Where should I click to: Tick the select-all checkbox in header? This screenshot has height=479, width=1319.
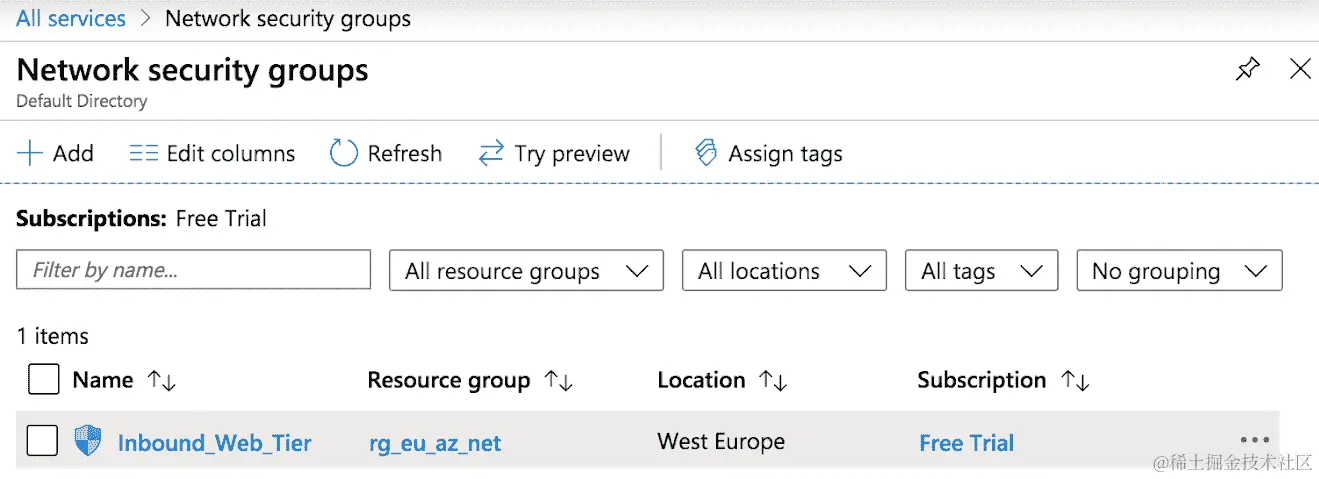click(43, 380)
